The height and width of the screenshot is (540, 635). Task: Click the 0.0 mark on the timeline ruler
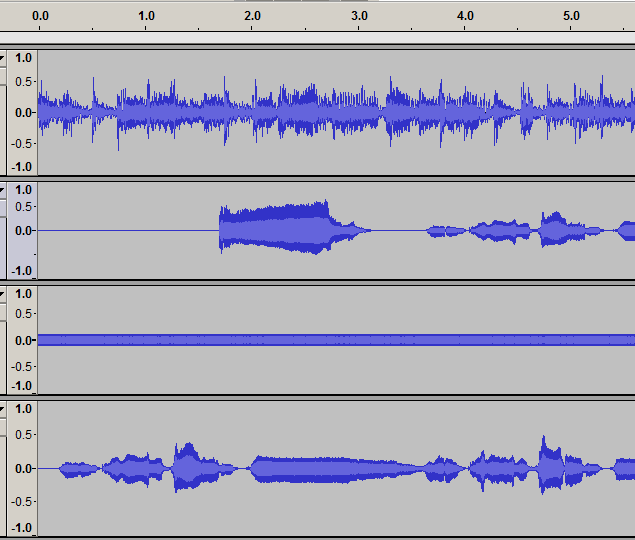(41, 17)
